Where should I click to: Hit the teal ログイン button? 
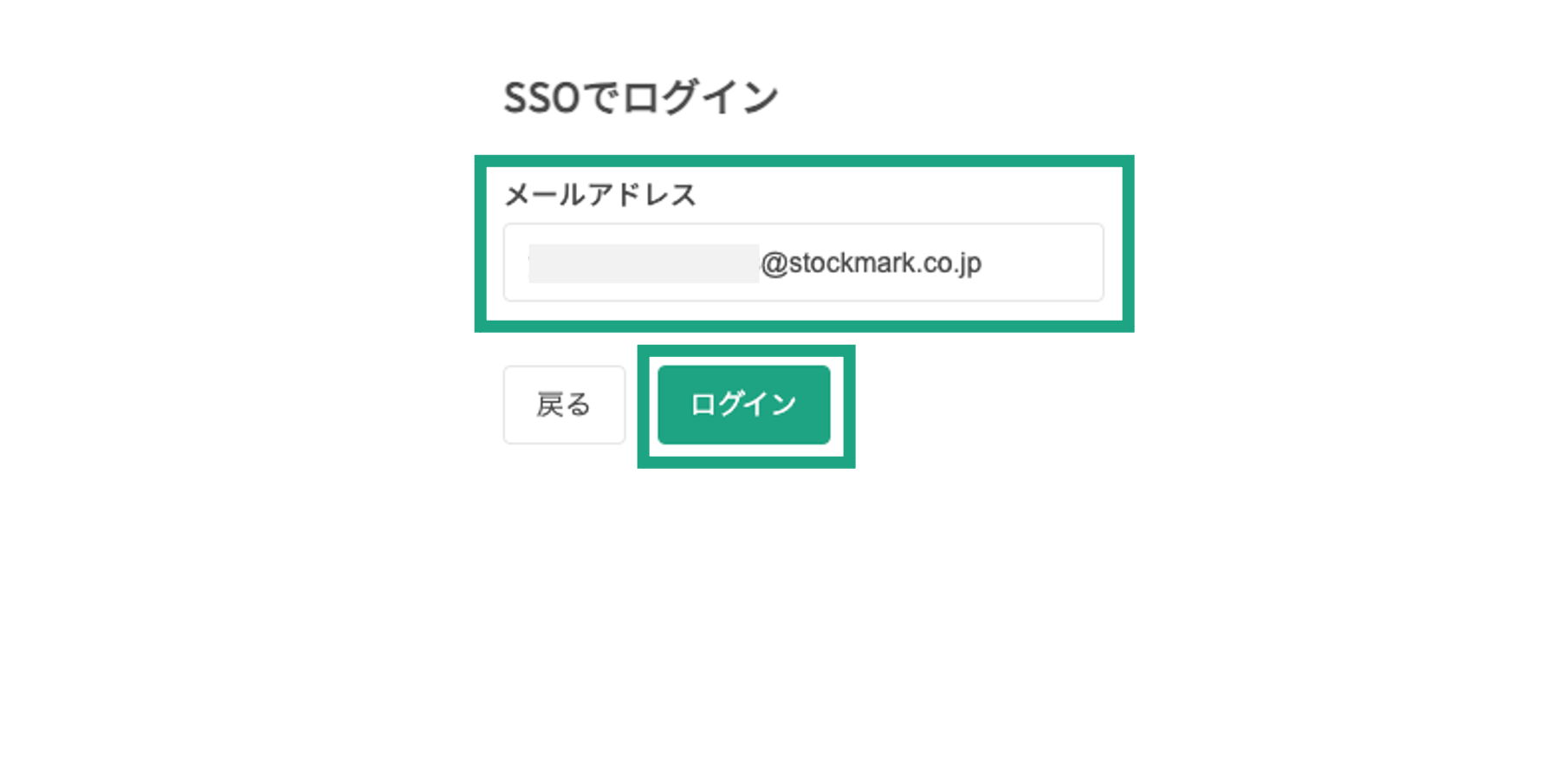click(743, 405)
